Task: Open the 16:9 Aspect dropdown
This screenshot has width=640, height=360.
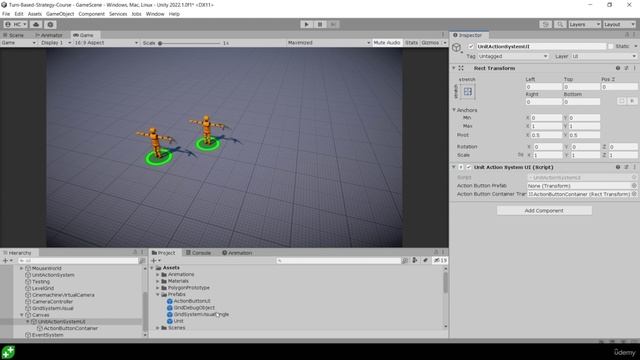Action: [106, 43]
